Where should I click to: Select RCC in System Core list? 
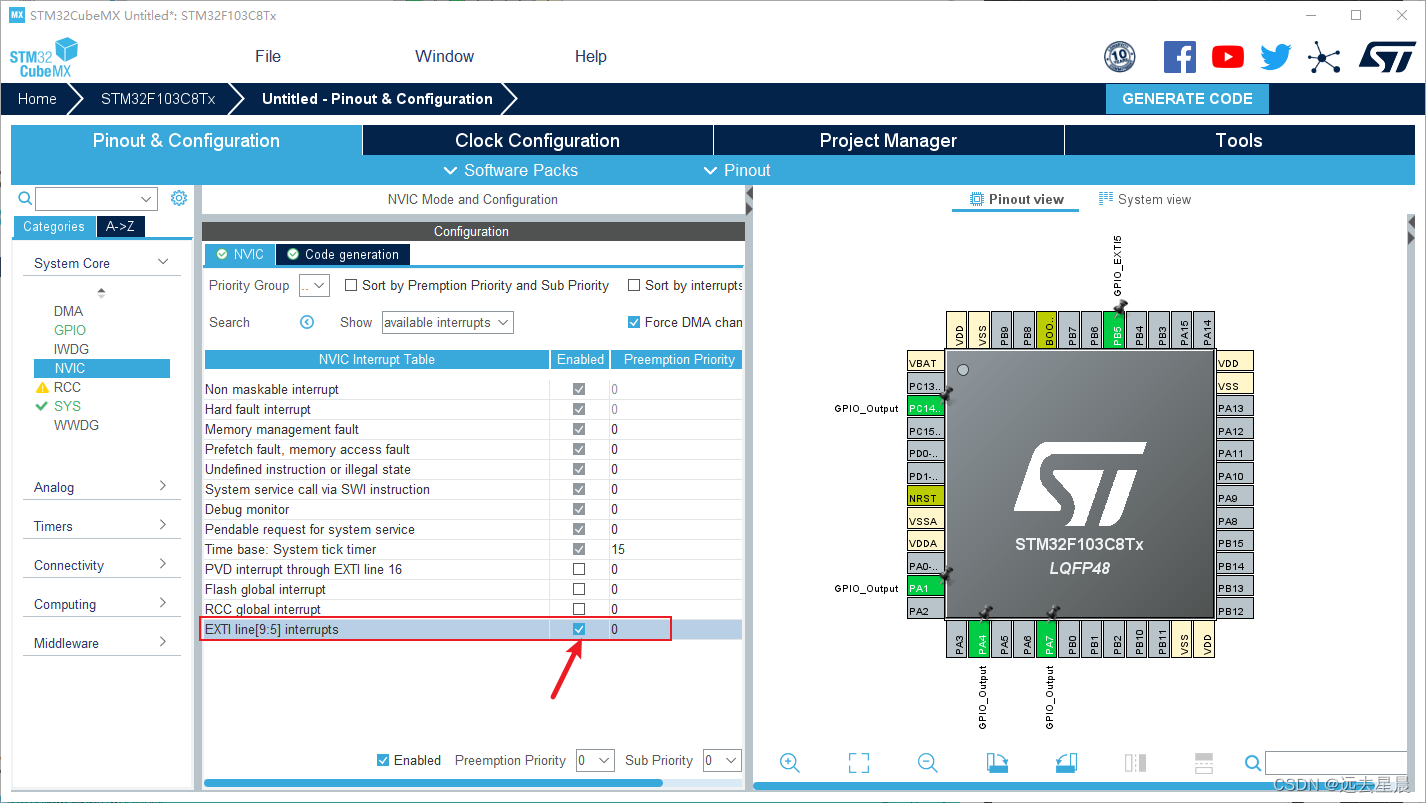pos(67,387)
